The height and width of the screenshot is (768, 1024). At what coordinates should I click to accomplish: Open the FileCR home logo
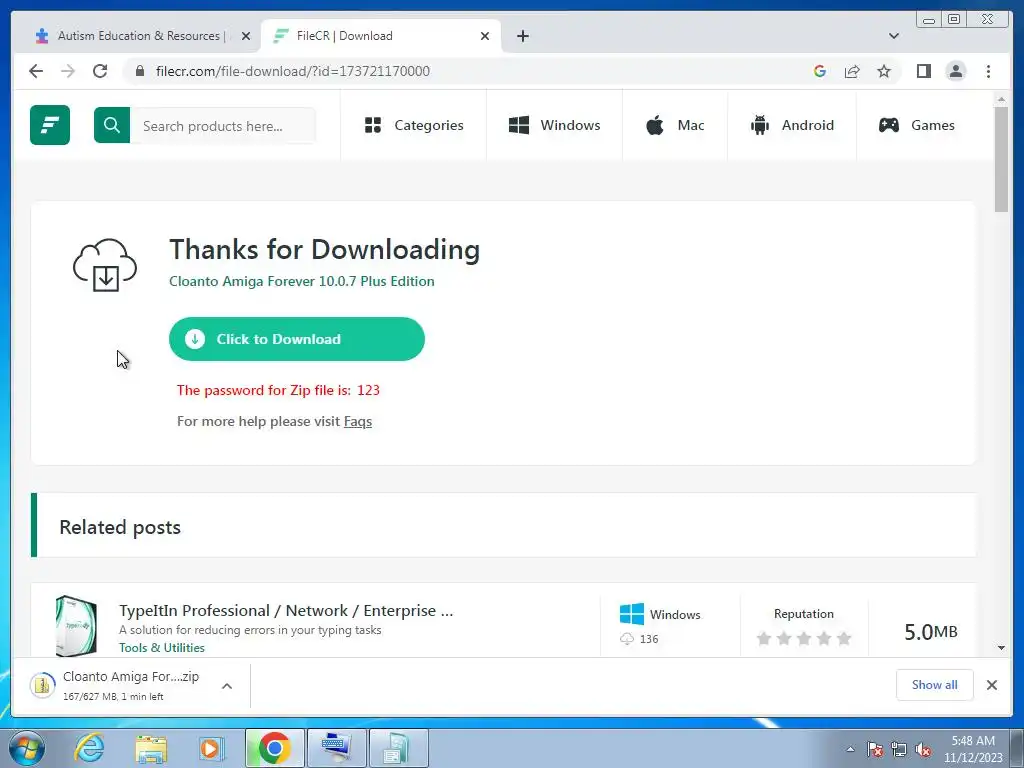coord(50,125)
